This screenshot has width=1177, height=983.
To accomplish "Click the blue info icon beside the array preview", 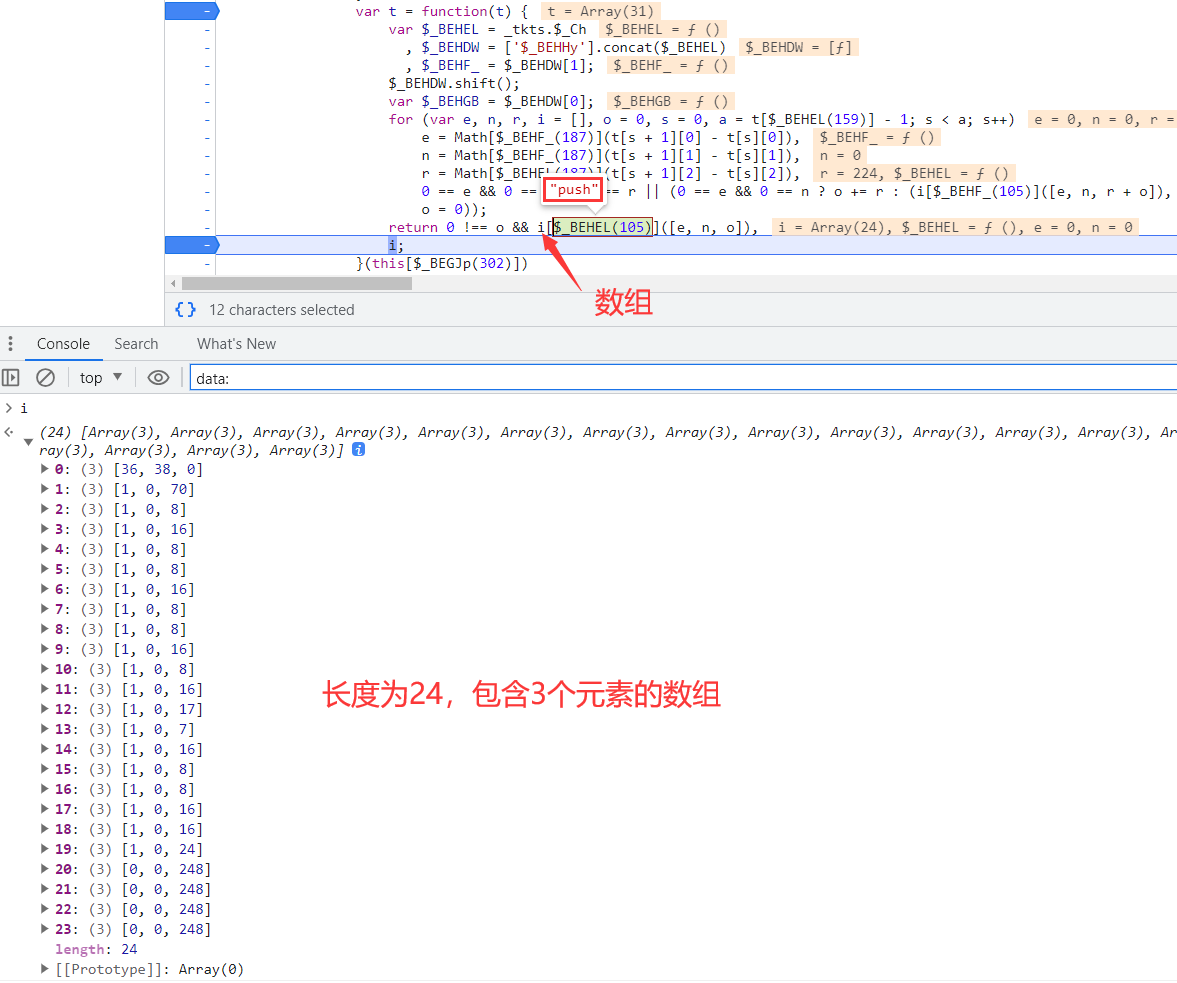I will 358,451.
